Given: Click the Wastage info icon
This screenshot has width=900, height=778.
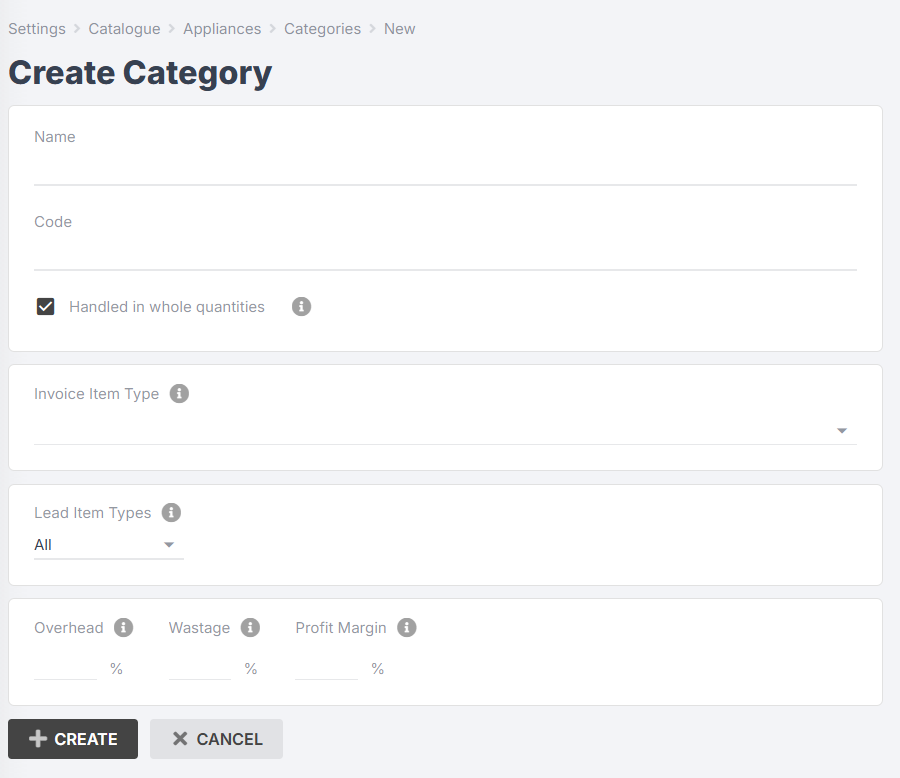Looking at the screenshot, I should 250,628.
